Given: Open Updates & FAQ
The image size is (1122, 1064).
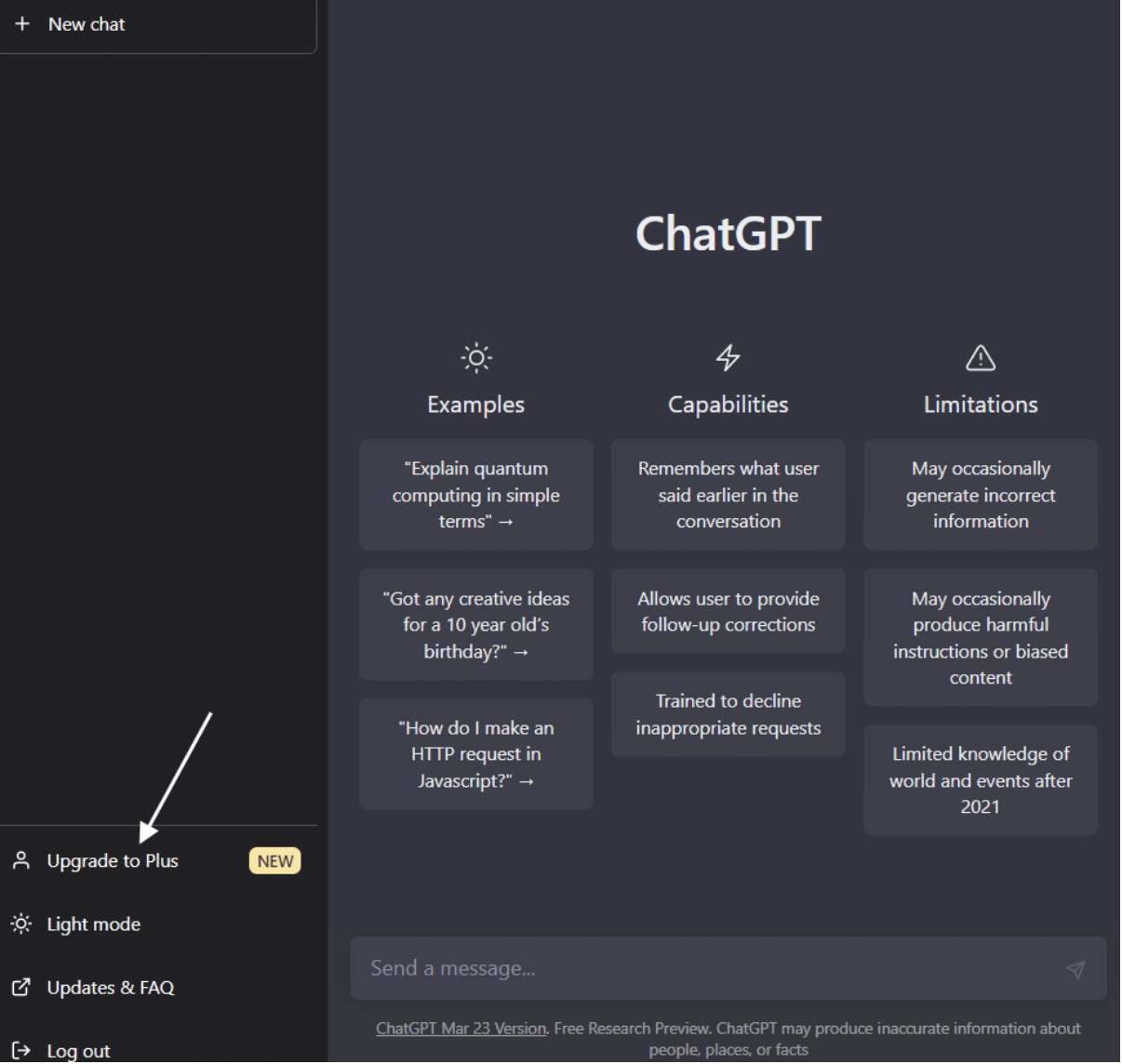Looking at the screenshot, I should (158, 987).
